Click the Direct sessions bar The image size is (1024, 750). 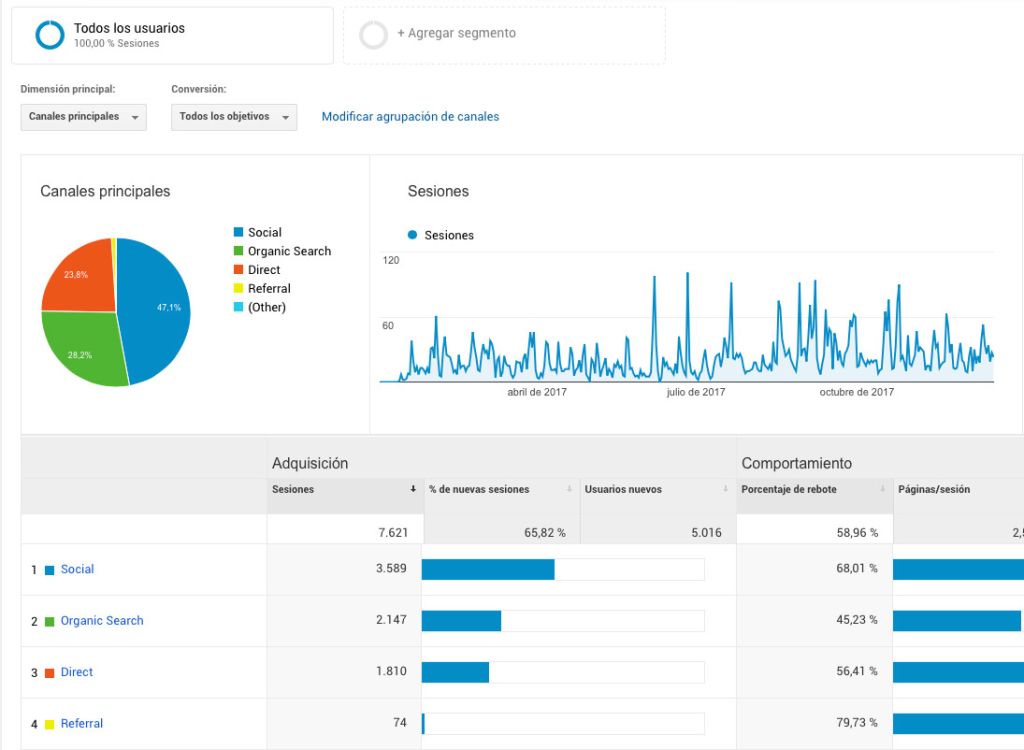point(455,672)
